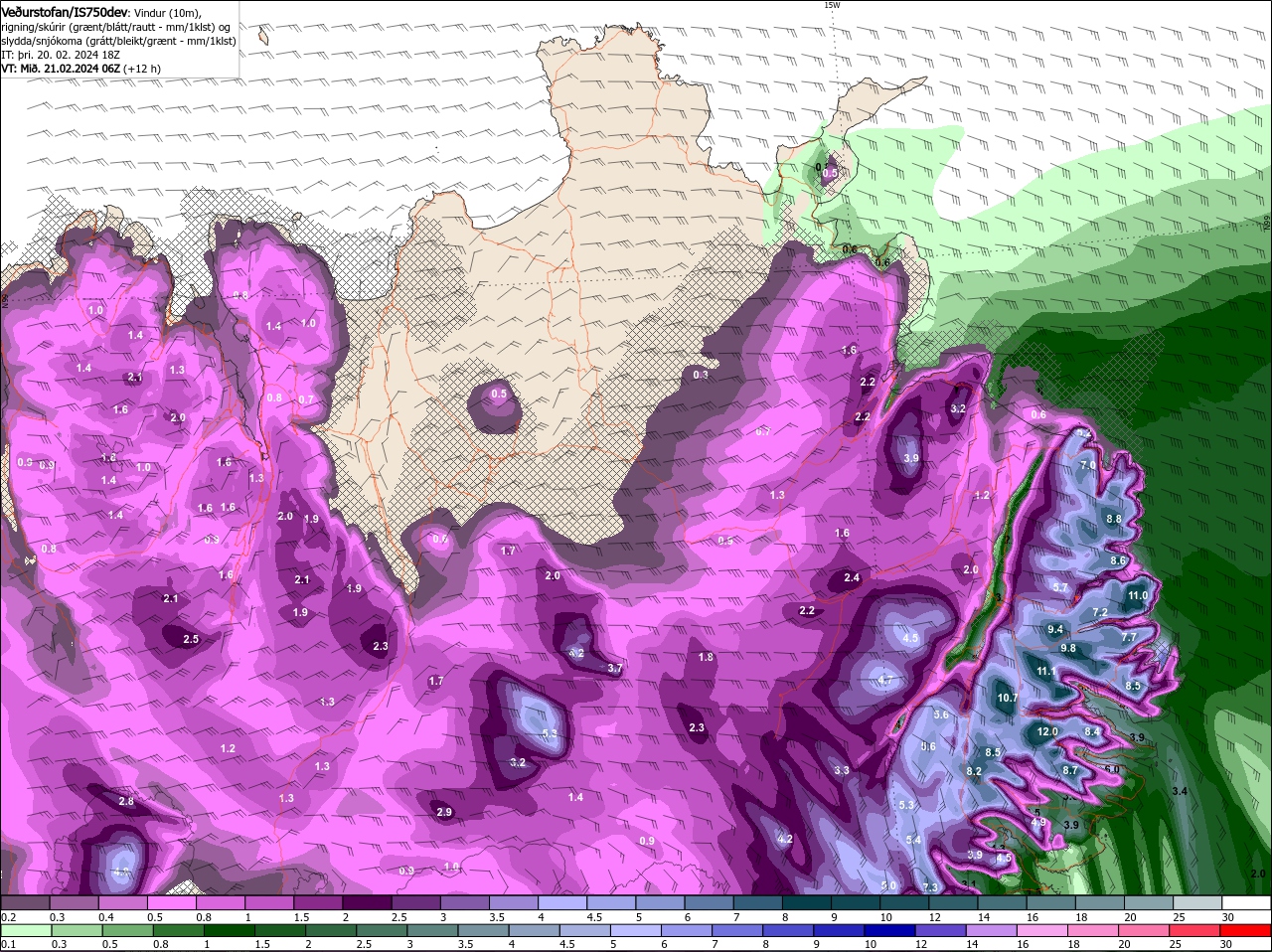The image size is (1272, 952).
Task: Click the 7.7 precipitation value
Action: (x=1129, y=637)
